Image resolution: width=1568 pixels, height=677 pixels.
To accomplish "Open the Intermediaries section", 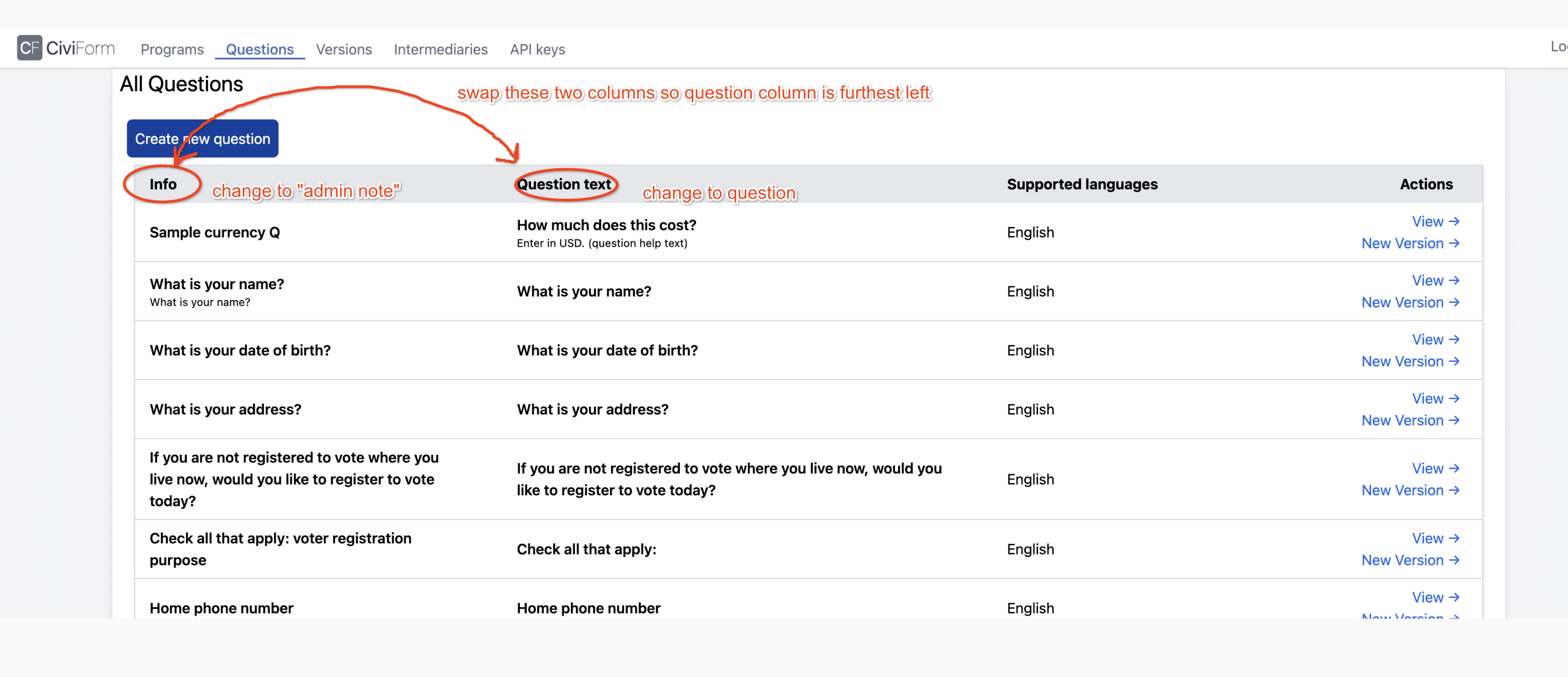I will tap(441, 49).
